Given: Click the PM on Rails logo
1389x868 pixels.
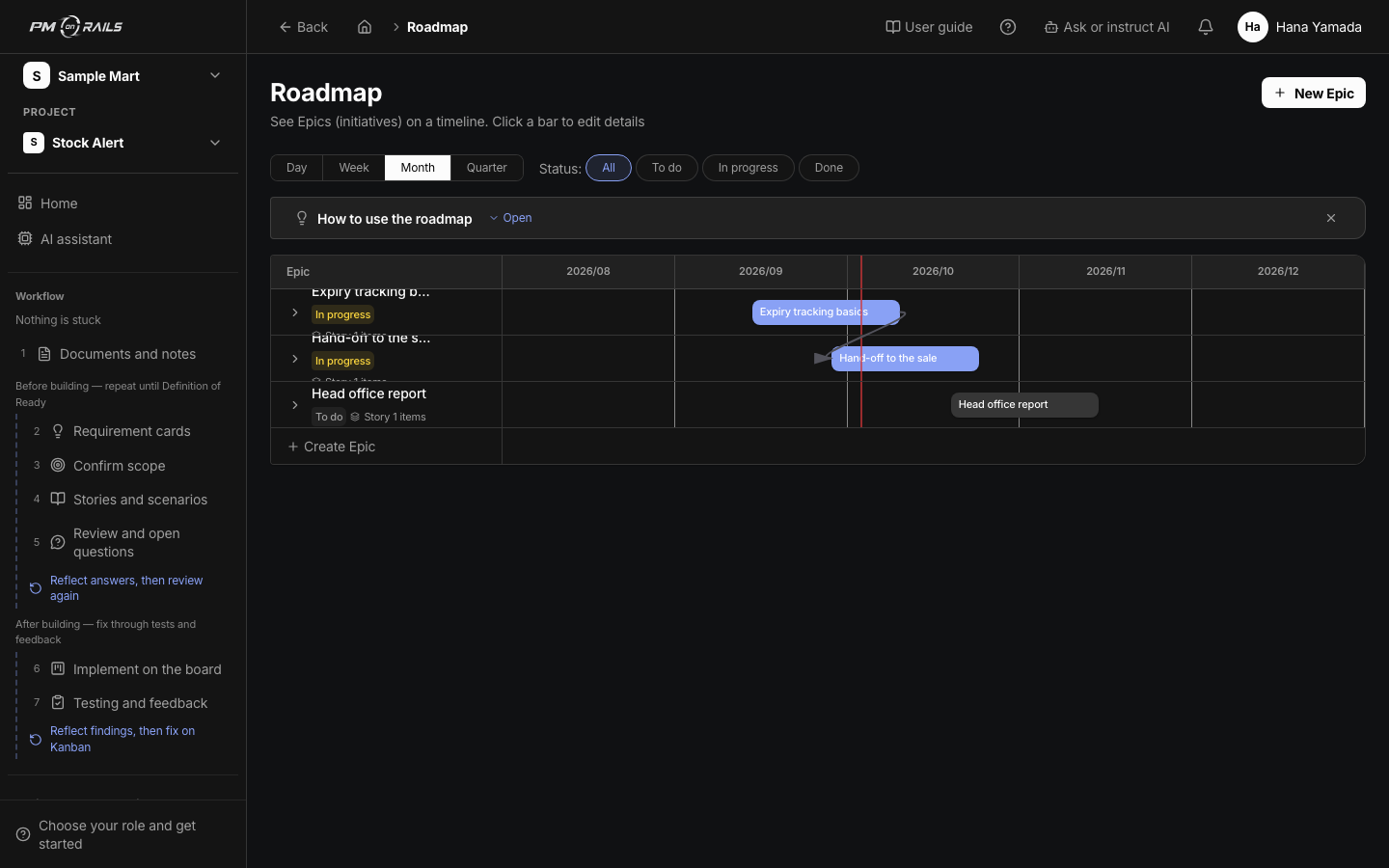Looking at the screenshot, I should pos(76,27).
